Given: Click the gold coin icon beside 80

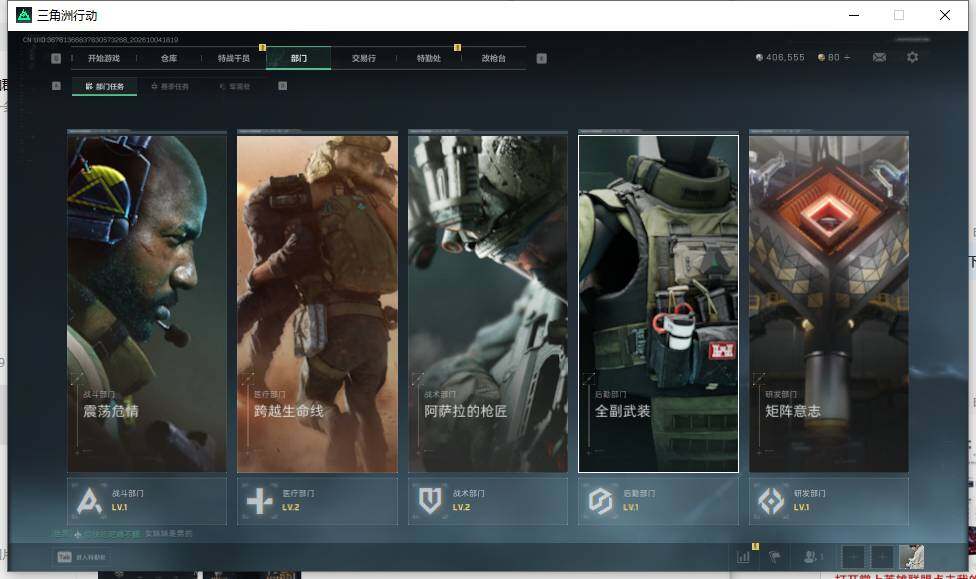Looking at the screenshot, I should (822, 57).
